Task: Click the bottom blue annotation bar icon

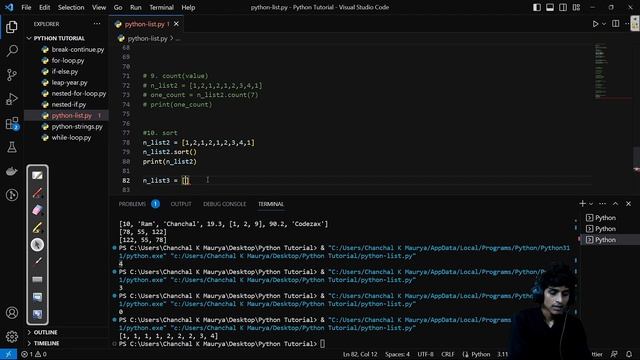Action: [37, 314]
